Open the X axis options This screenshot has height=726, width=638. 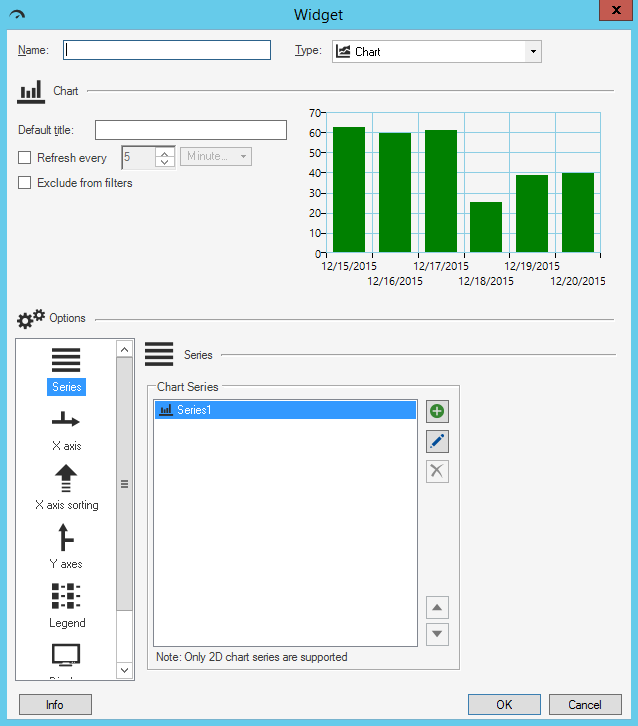point(66,421)
